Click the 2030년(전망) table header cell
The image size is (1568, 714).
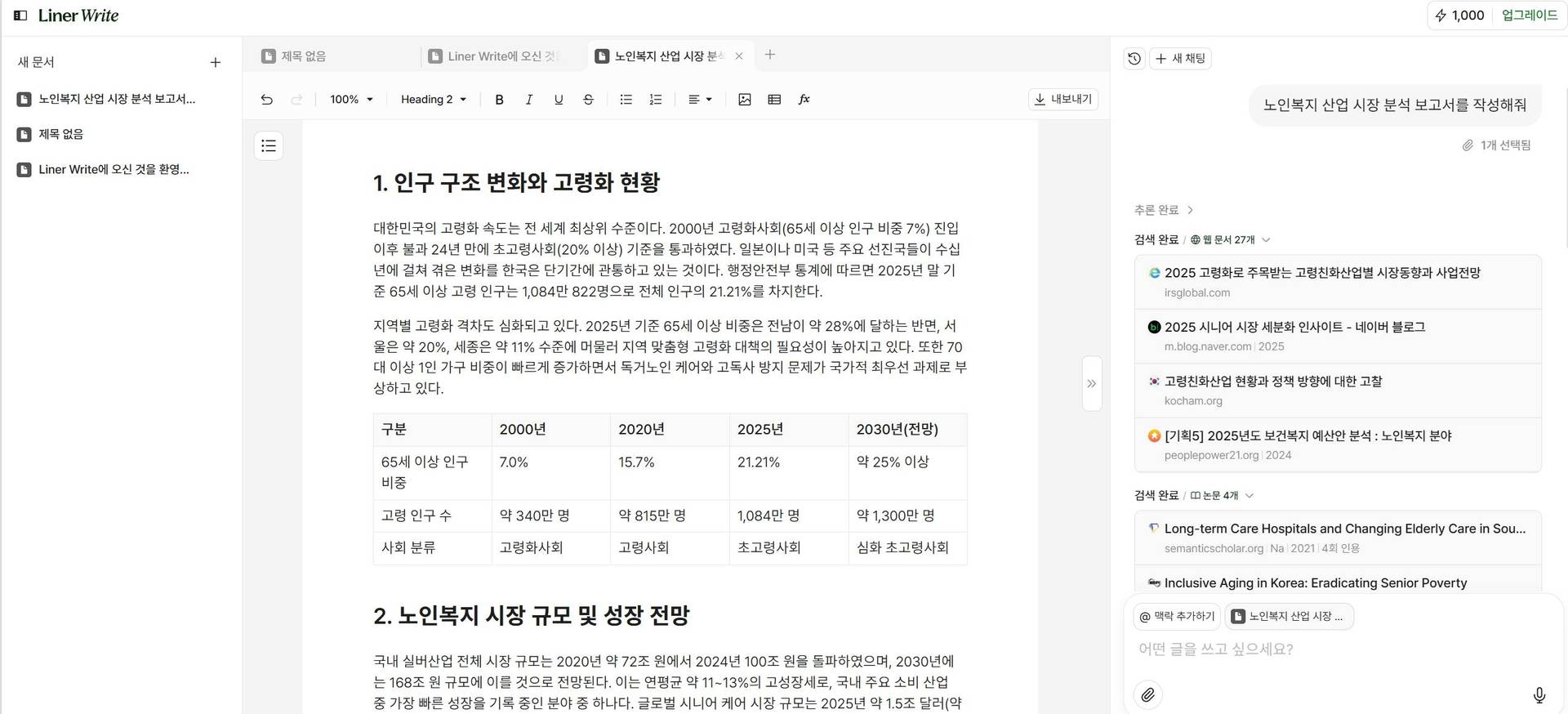pos(907,430)
